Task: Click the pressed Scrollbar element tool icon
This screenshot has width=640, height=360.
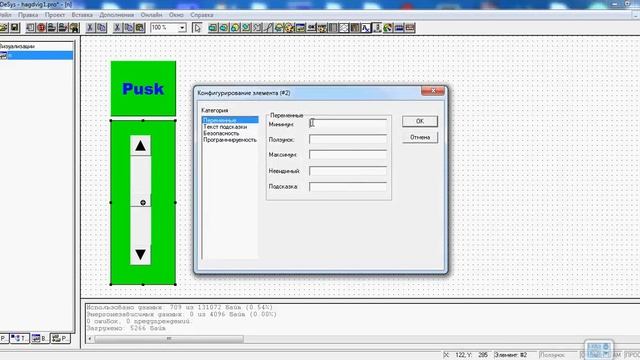Action: tap(377, 28)
